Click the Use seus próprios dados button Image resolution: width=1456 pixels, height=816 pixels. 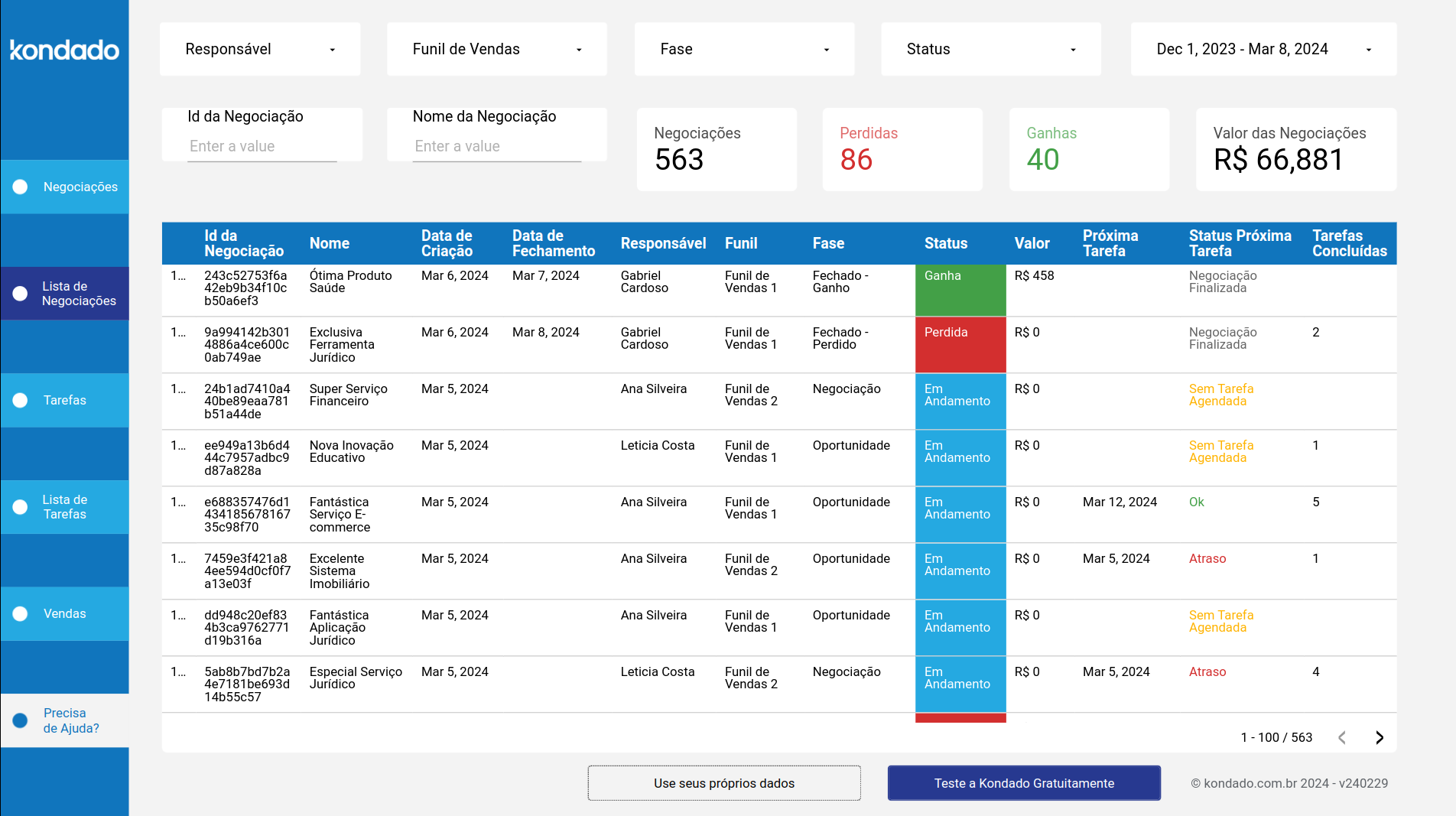(x=723, y=782)
